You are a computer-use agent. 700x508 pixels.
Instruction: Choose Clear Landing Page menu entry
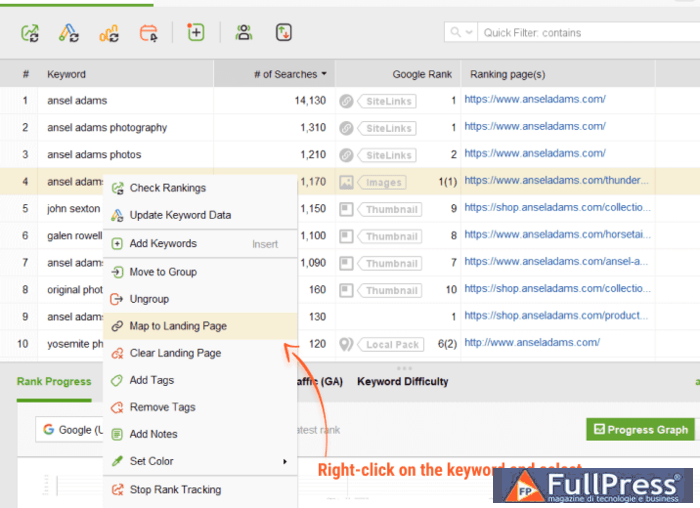pyautogui.click(x=200, y=353)
